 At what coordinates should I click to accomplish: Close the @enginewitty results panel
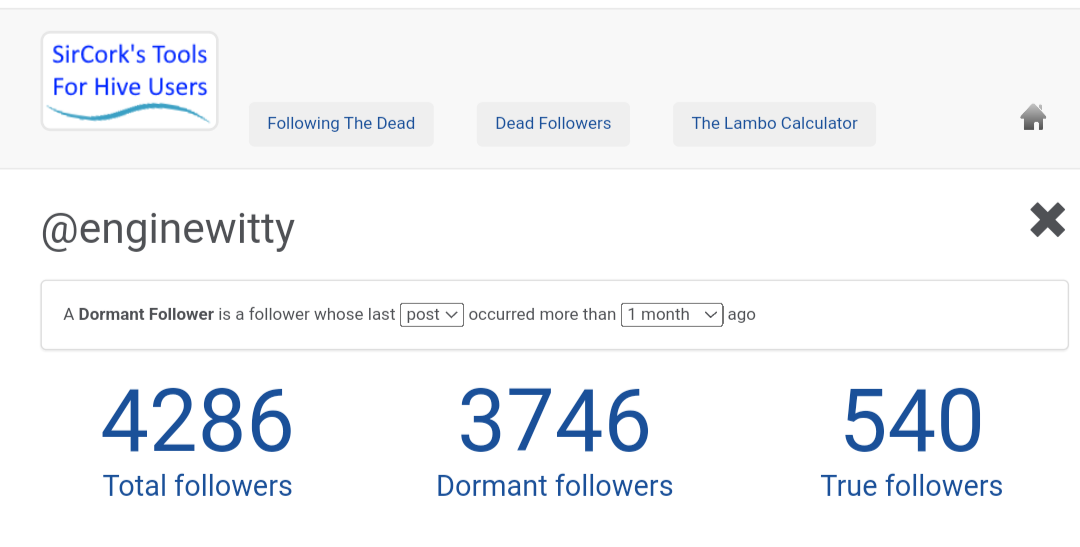pyautogui.click(x=1048, y=220)
